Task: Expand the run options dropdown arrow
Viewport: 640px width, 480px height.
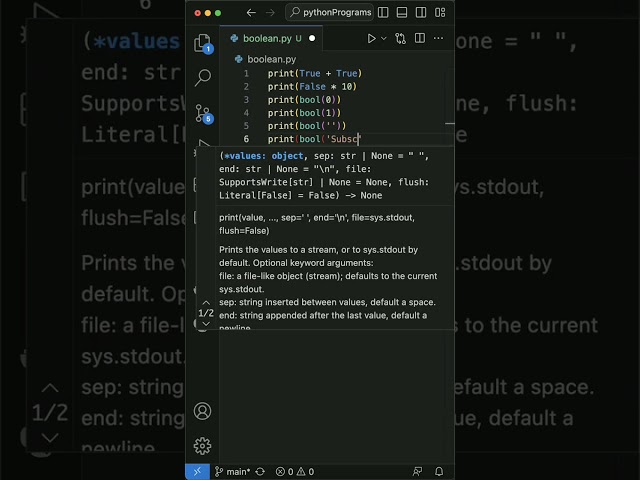Action: [384, 38]
